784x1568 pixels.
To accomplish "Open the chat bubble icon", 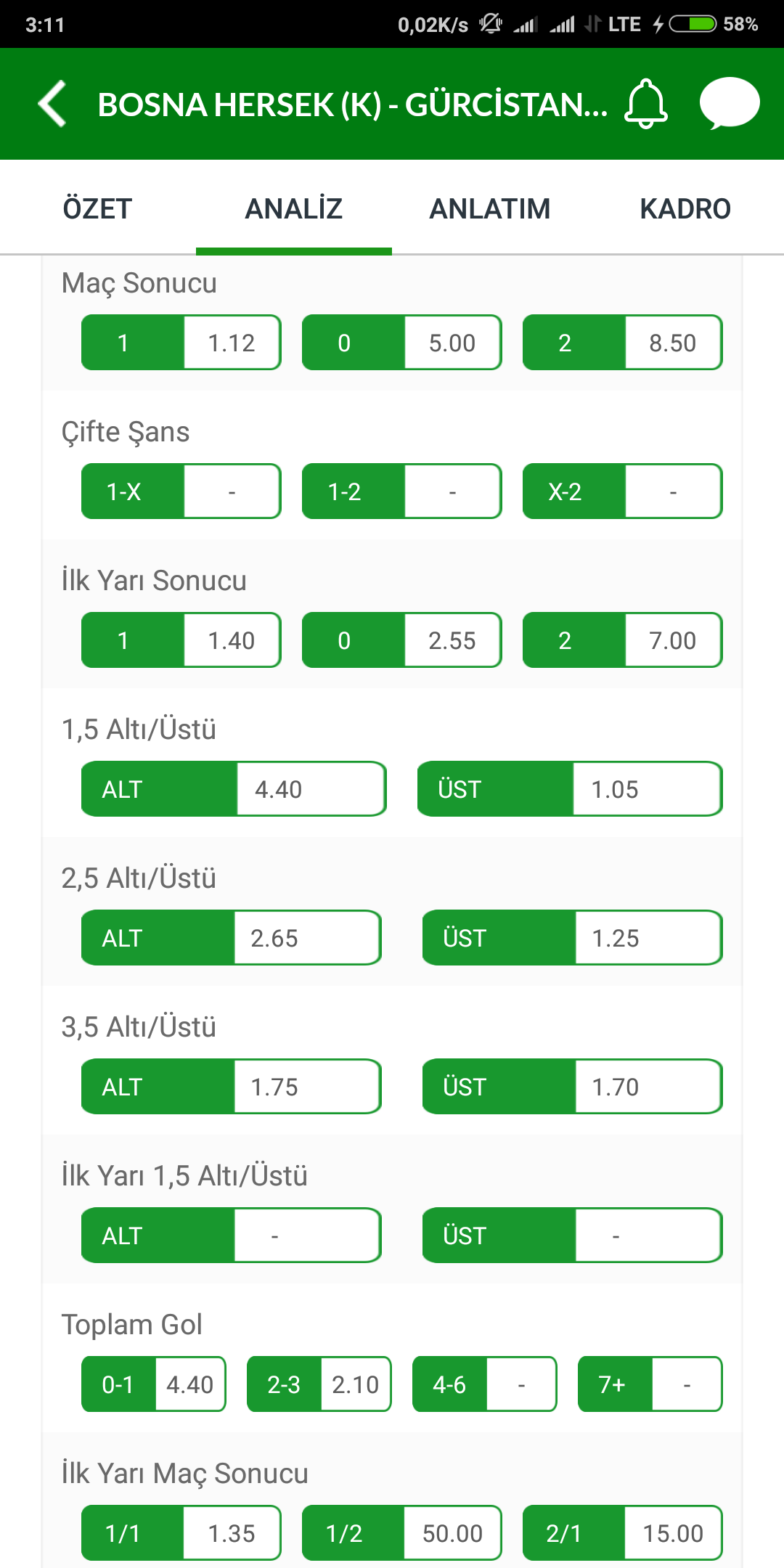I will click(x=730, y=103).
